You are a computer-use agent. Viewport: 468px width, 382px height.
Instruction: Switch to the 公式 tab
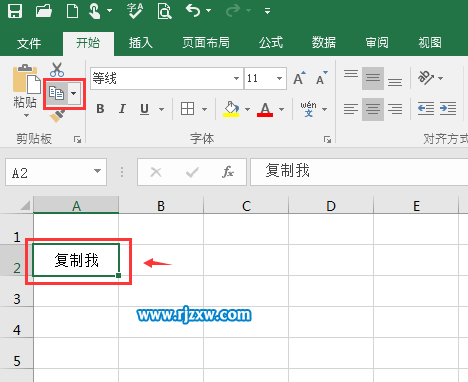(271, 43)
